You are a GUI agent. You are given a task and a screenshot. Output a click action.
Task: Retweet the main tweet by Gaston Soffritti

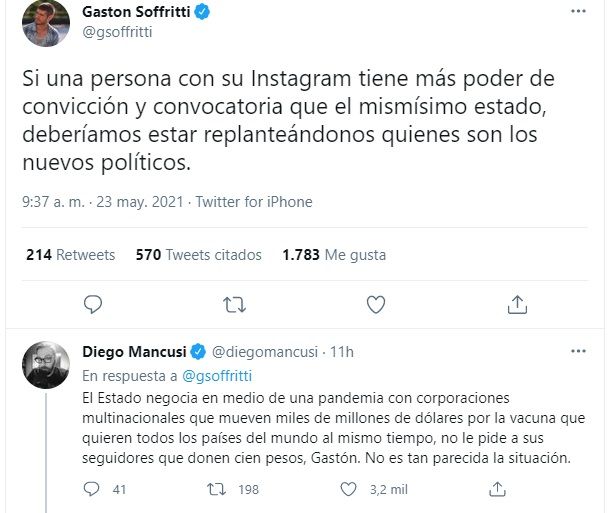[x=234, y=303]
